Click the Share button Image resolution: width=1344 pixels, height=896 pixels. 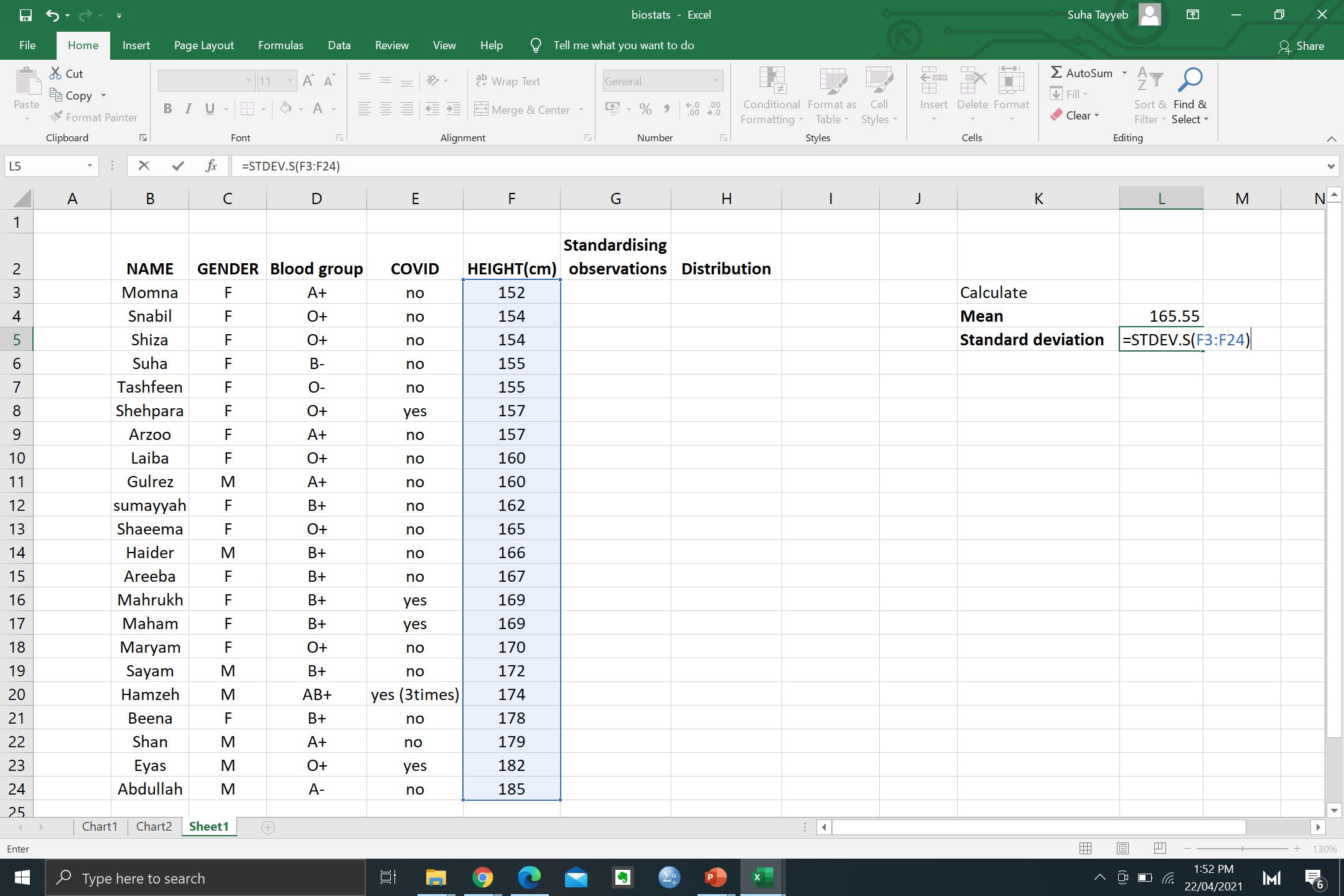coord(1301,46)
